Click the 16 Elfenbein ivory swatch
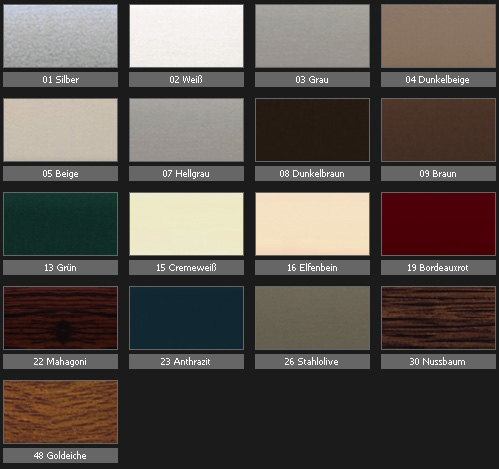The image size is (499, 469). pyautogui.click(x=312, y=224)
